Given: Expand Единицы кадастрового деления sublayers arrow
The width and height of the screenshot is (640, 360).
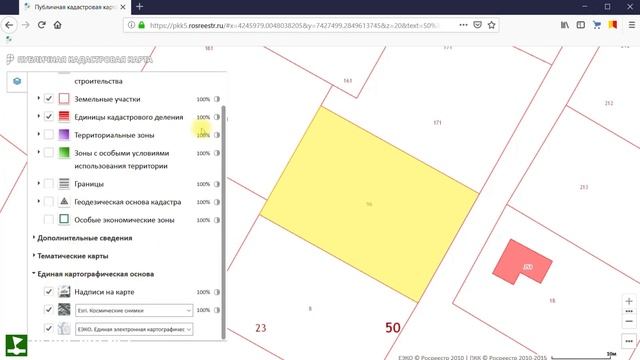Looking at the screenshot, I should point(39,116).
